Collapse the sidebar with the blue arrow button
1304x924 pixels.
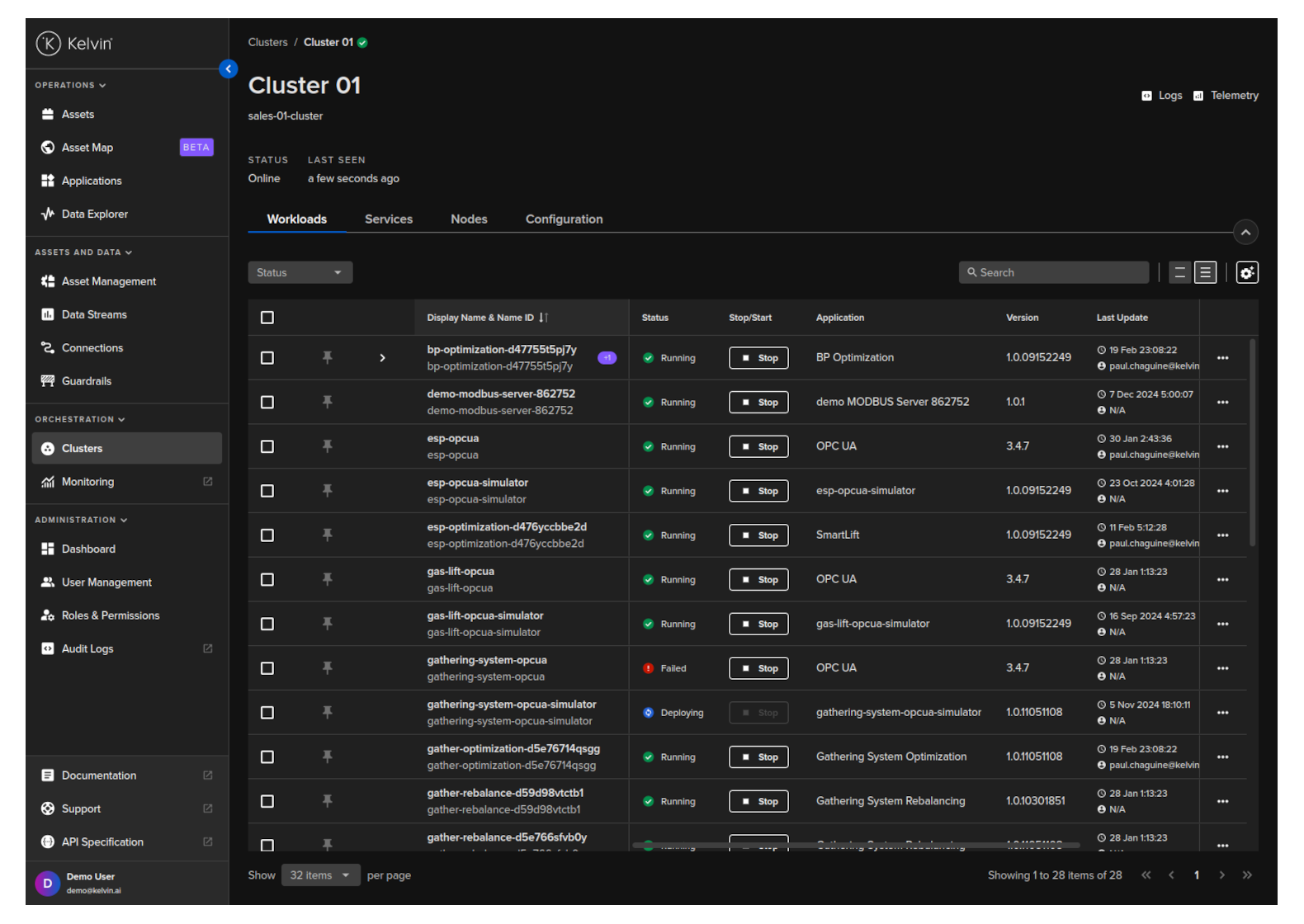coord(229,69)
